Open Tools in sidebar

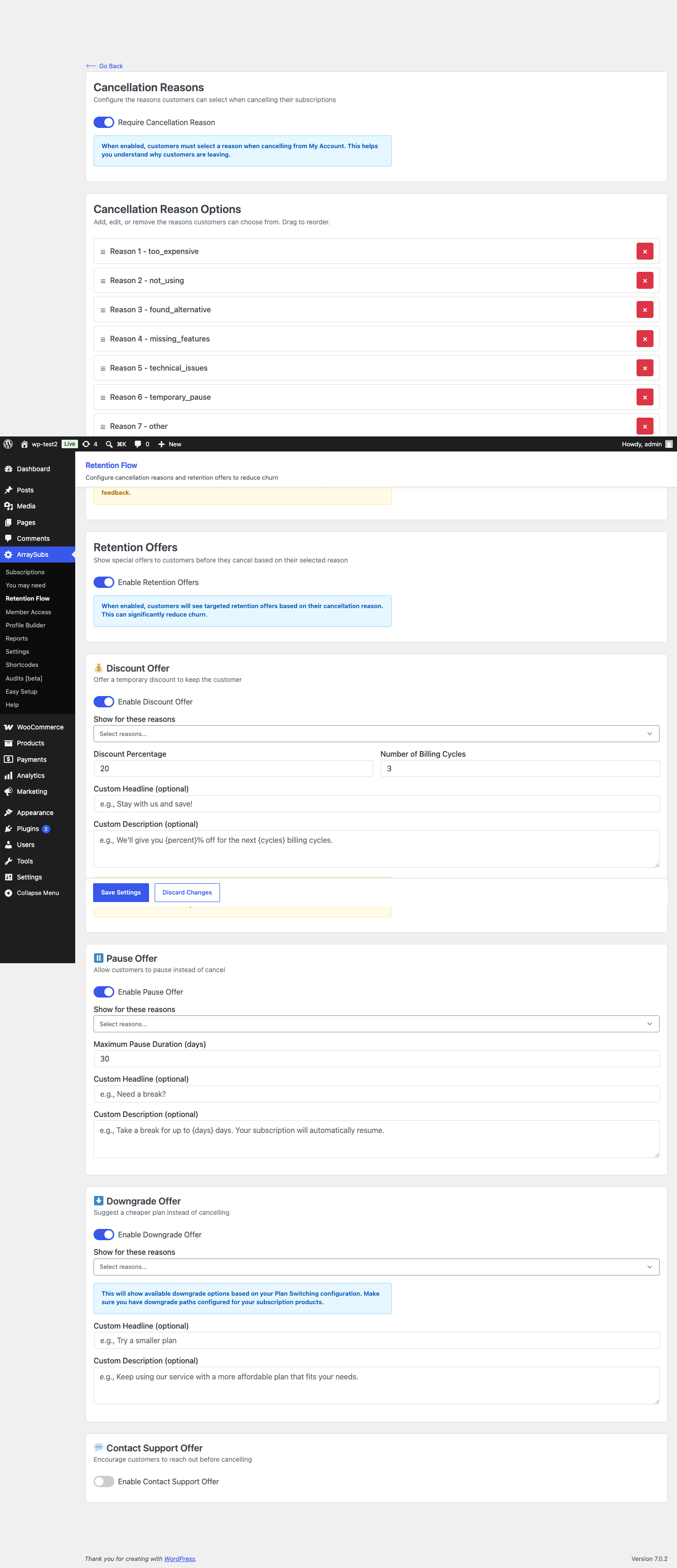tap(25, 861)
